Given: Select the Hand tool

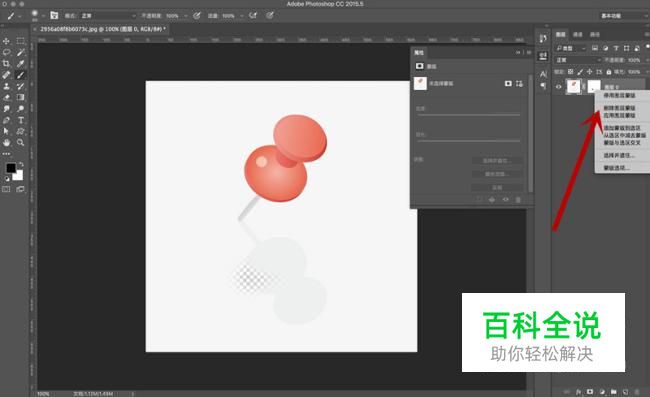Looking at the screenshot, I should 6,143.
